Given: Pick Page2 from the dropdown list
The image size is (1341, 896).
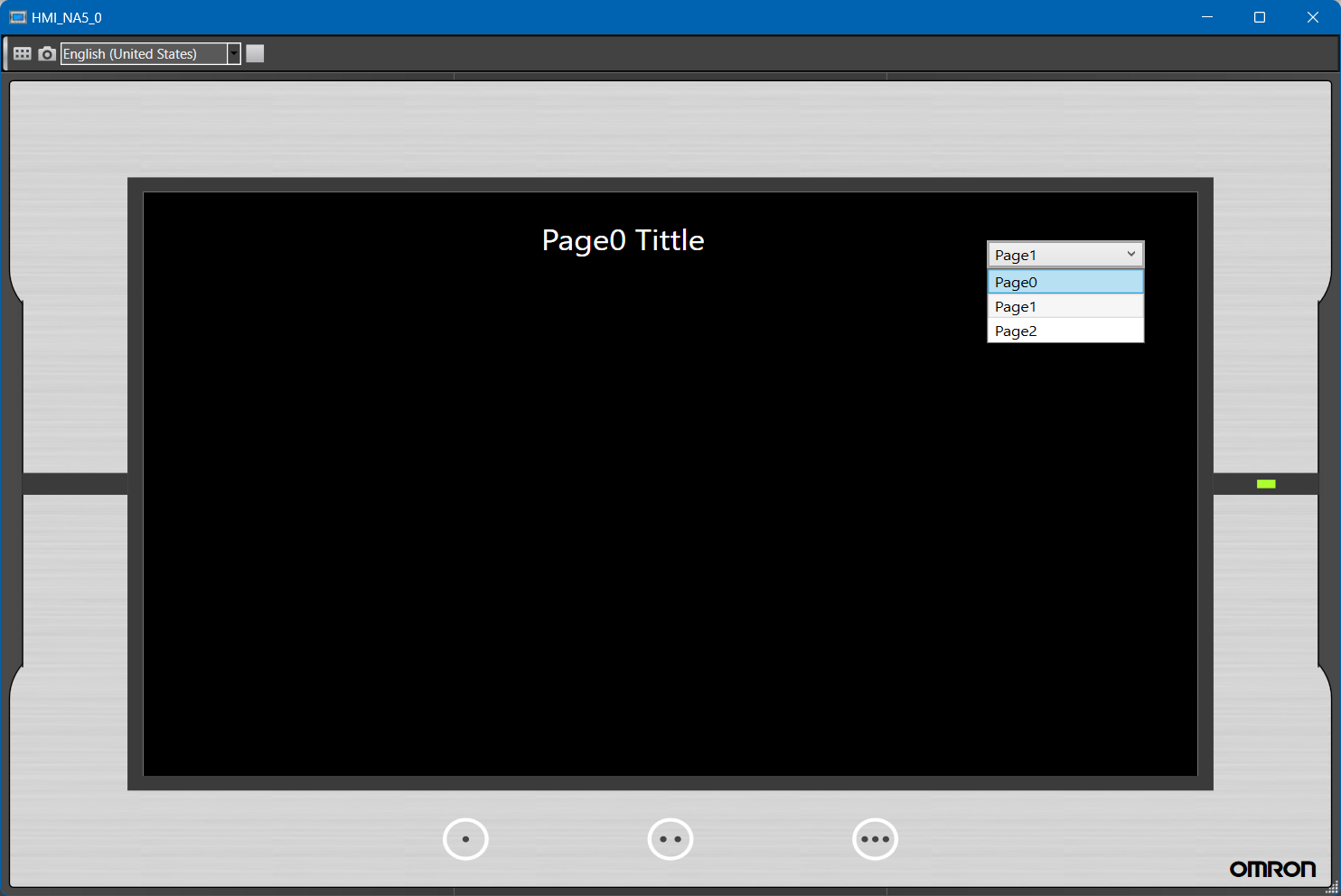Looking at the screenshot, I should [1065, 331].
